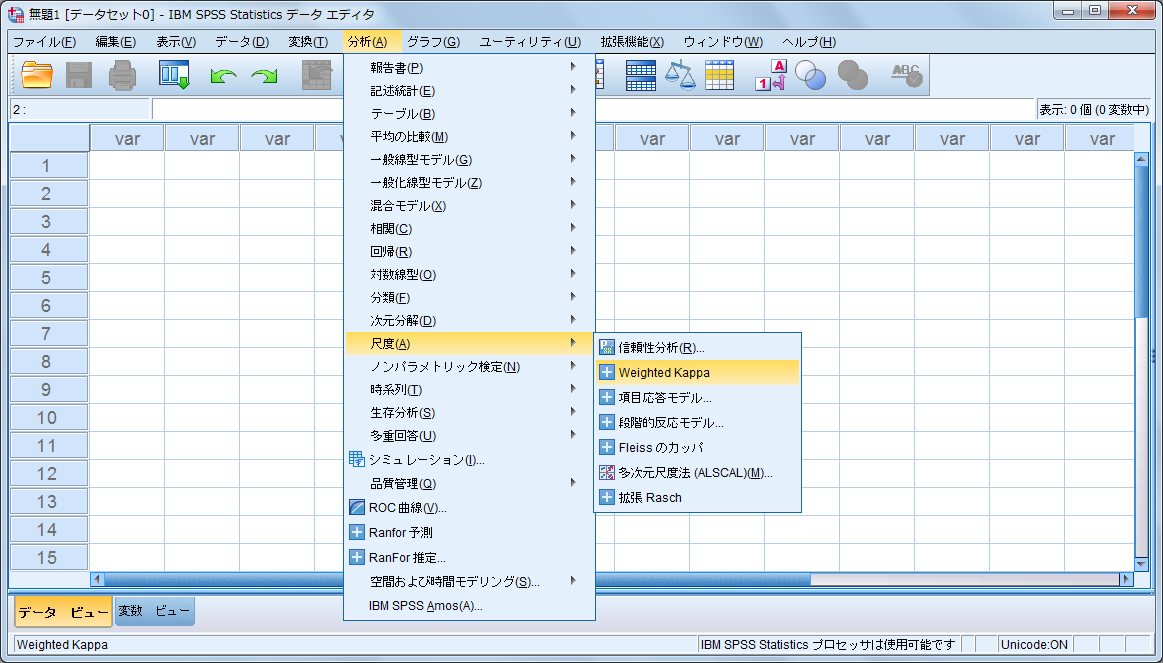Screen dimensions: 1163x663
Task: Choose Weighted Kappa from the 尺度 submenu
Action: click(x=698, y=372)
